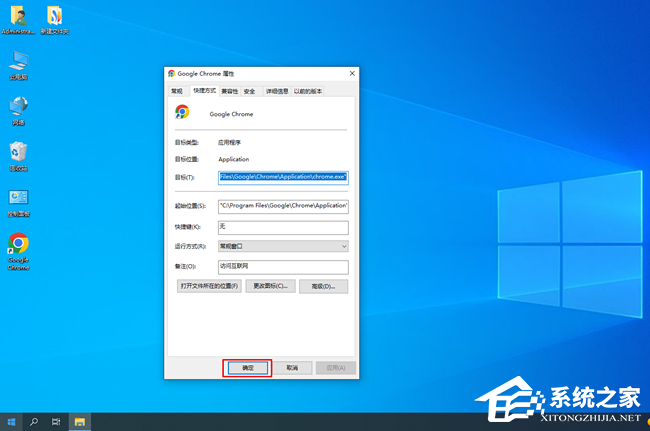This screenshot has width=650, height=431.
Task: Click the Windows Start button
Action: click(x=12, y=421)
